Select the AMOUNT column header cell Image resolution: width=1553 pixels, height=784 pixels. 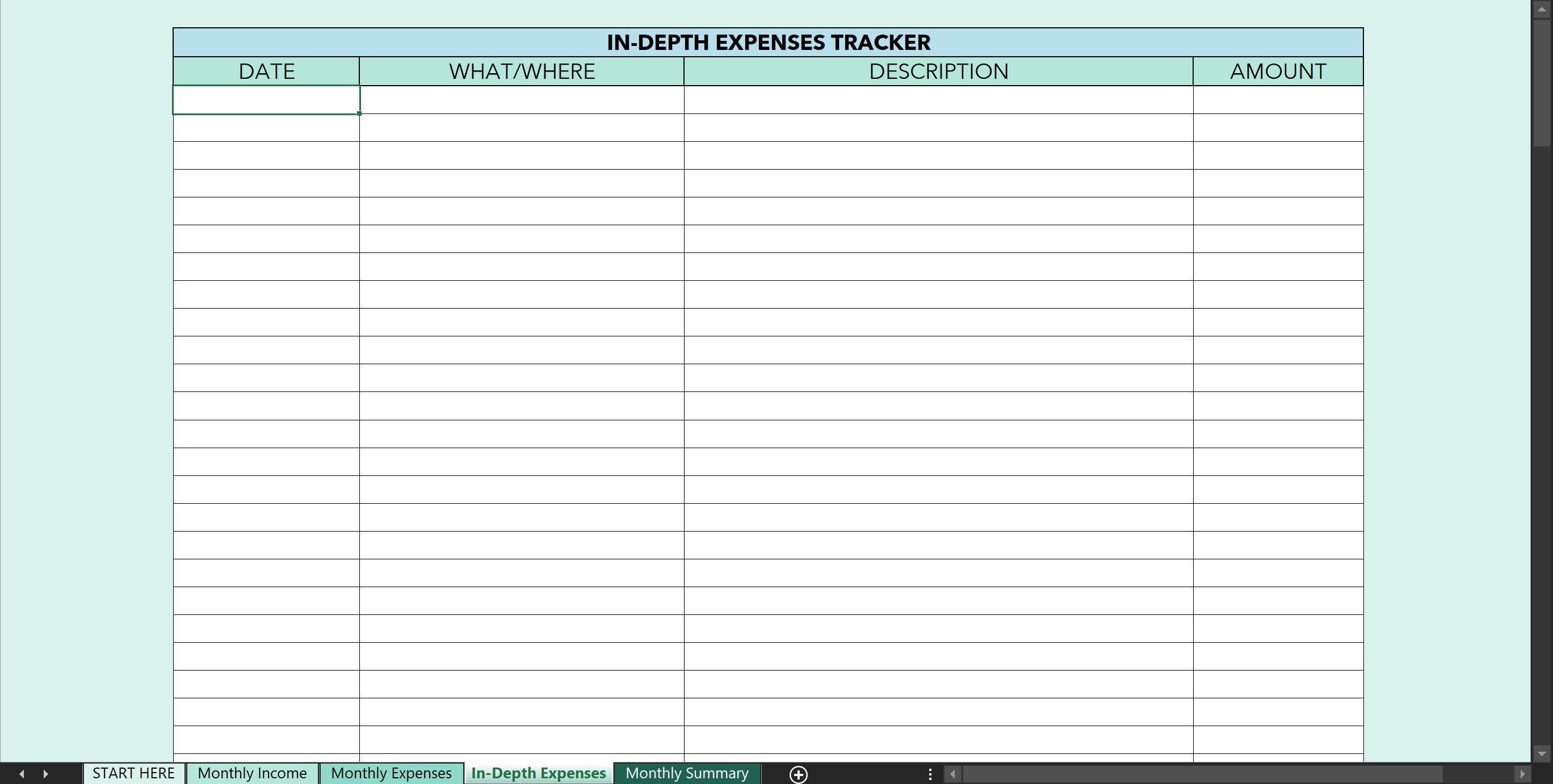1278,70
